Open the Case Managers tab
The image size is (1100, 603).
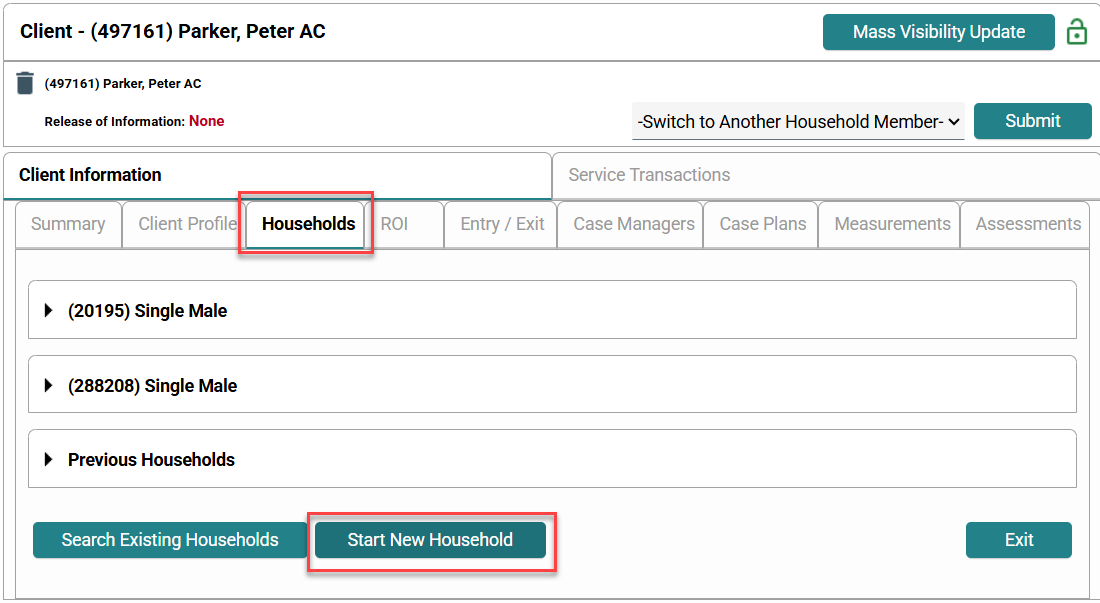[633, 224]
